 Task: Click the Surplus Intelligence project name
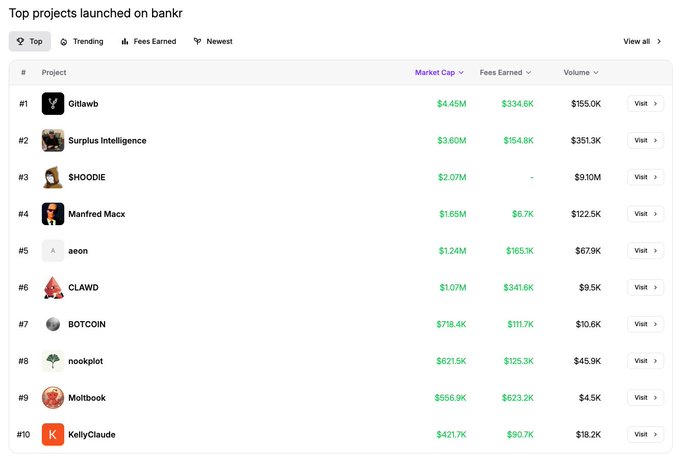[107, 141]
